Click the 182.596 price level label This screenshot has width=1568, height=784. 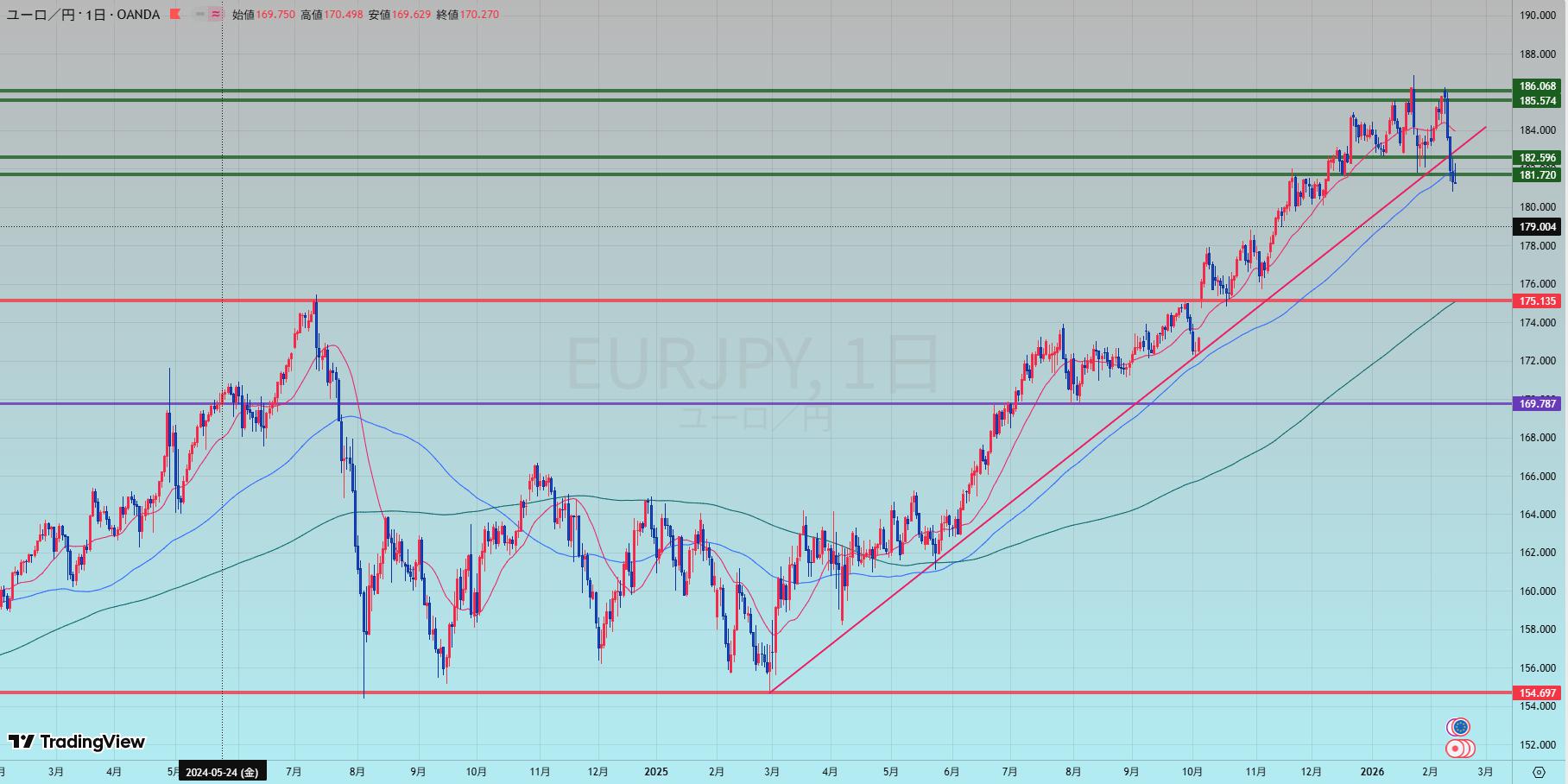1538,158
